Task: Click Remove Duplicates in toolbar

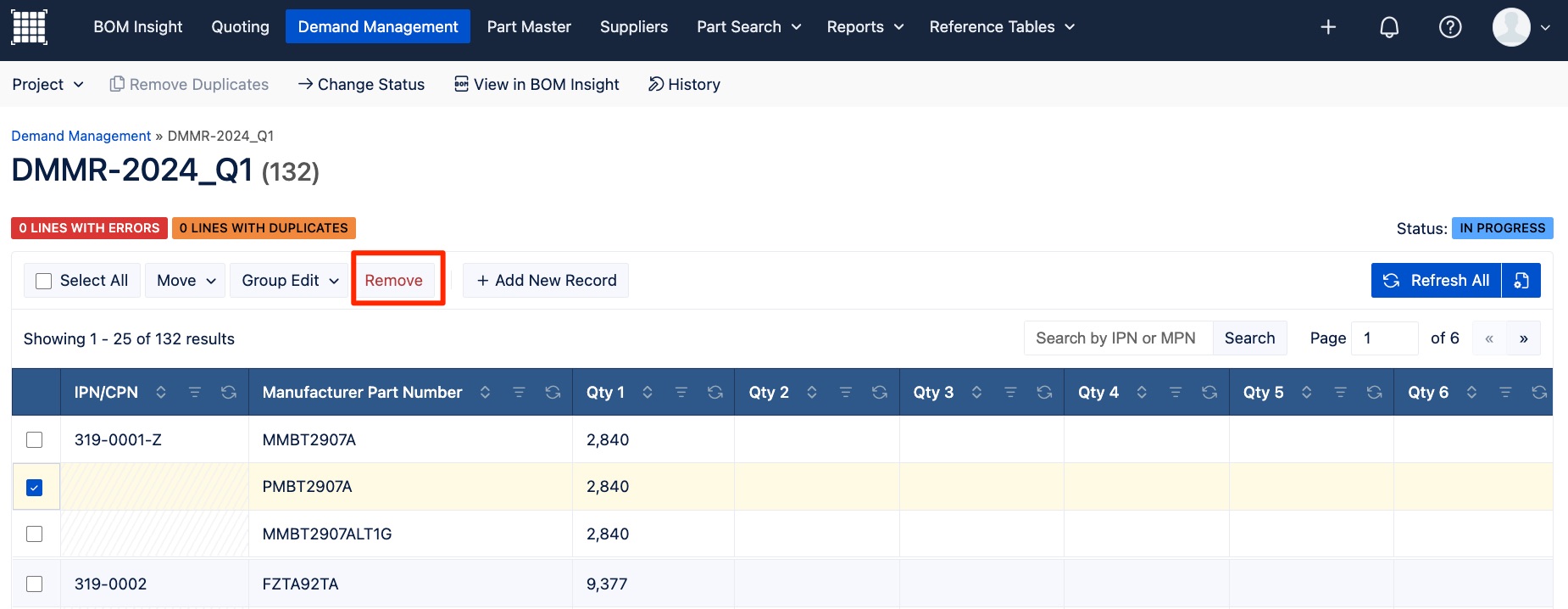Action: coord(189,84)
